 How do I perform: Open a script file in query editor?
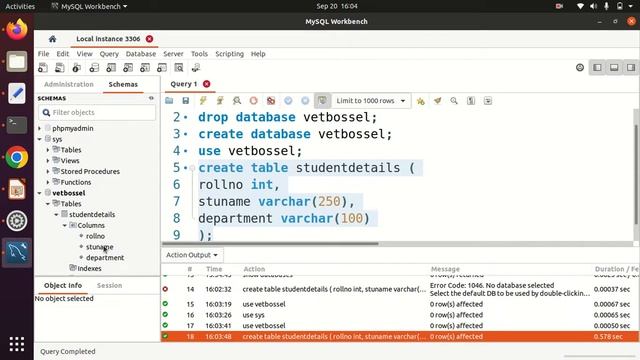169,101
